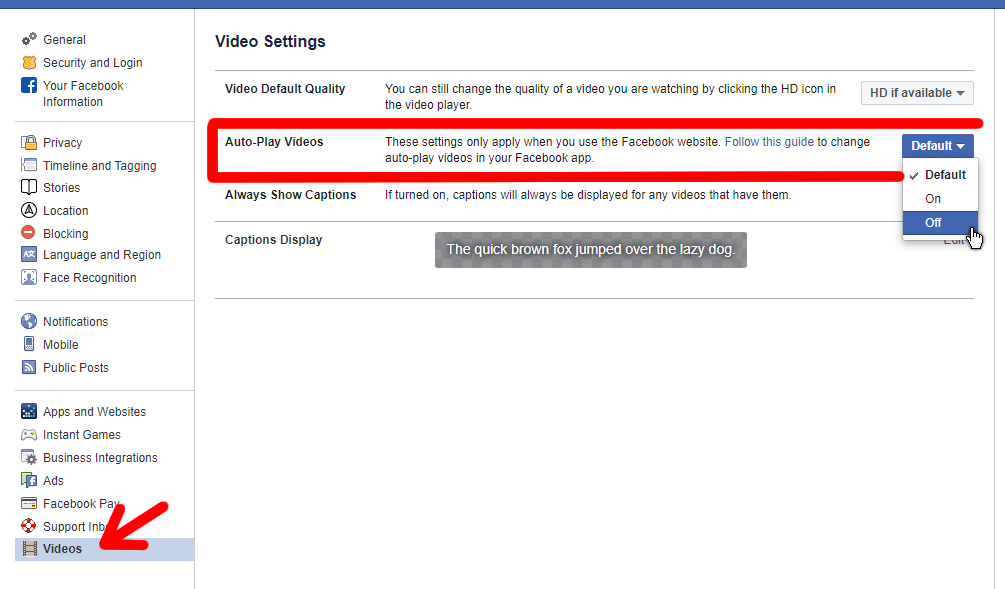Click the captions preview sample box
The height and width of the screenshot is (589, 1005).
tap(590, 250)
